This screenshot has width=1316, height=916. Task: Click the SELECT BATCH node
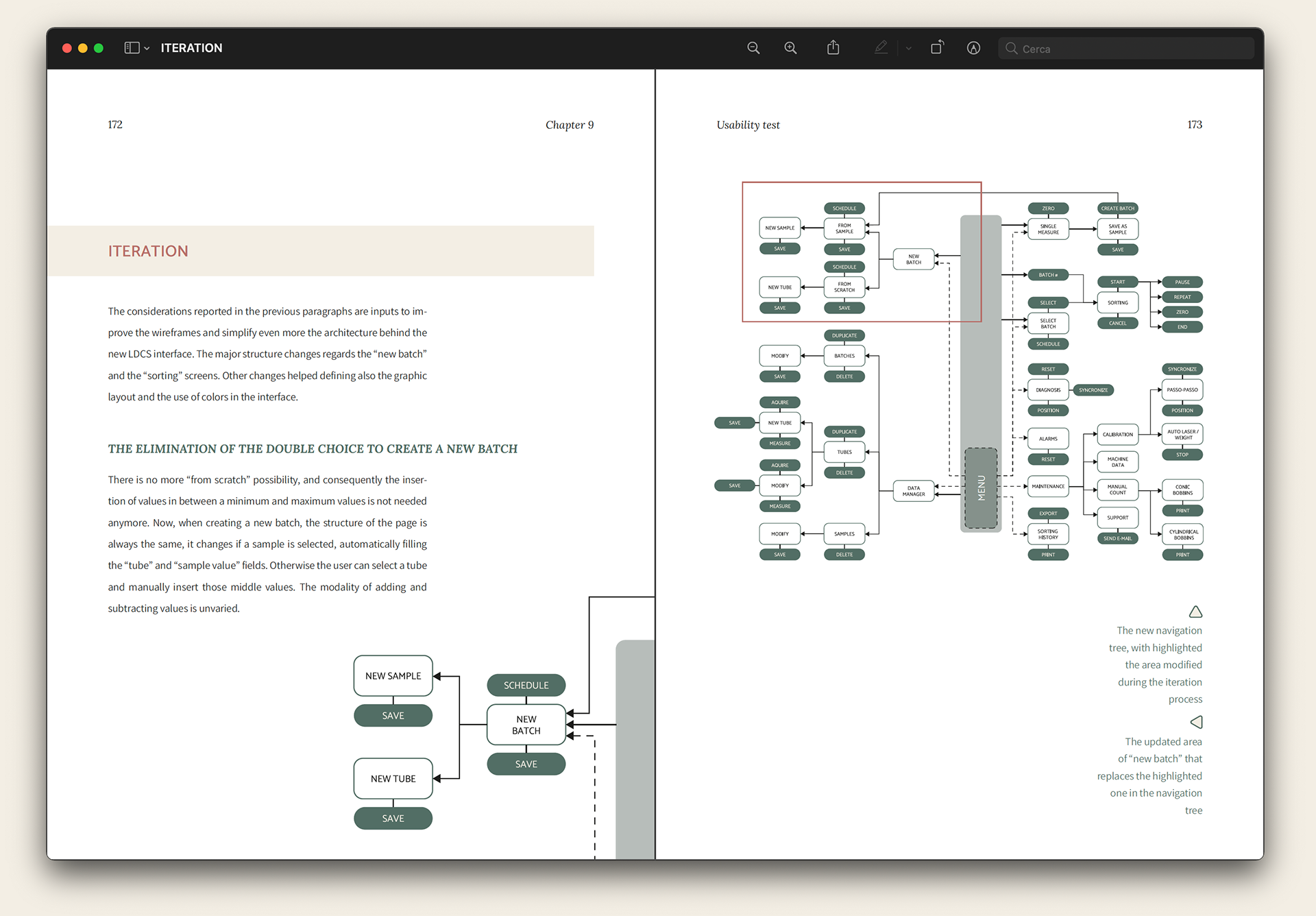tap(1048, 323)
